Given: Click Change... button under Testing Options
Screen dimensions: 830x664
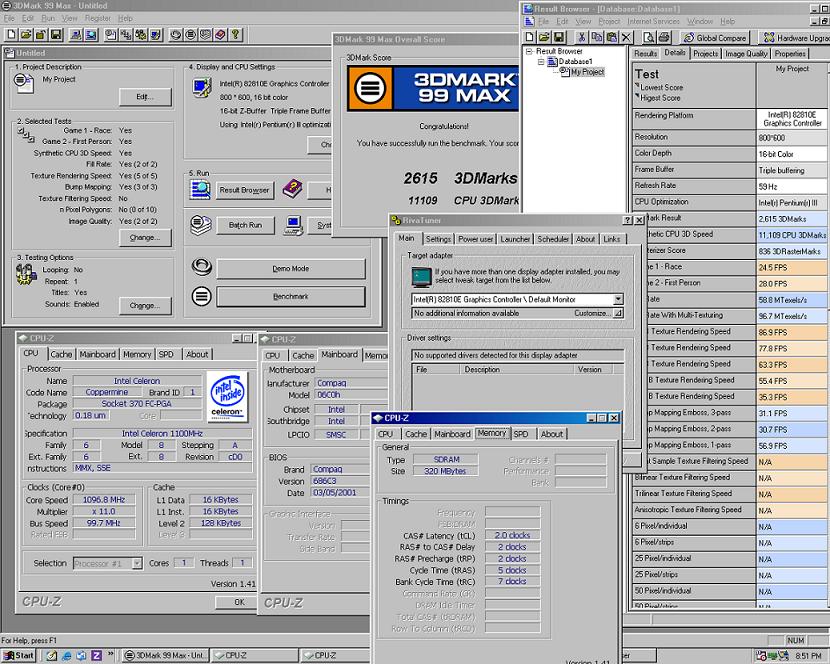Looking at the screenshot, I should tap(145, 306).
